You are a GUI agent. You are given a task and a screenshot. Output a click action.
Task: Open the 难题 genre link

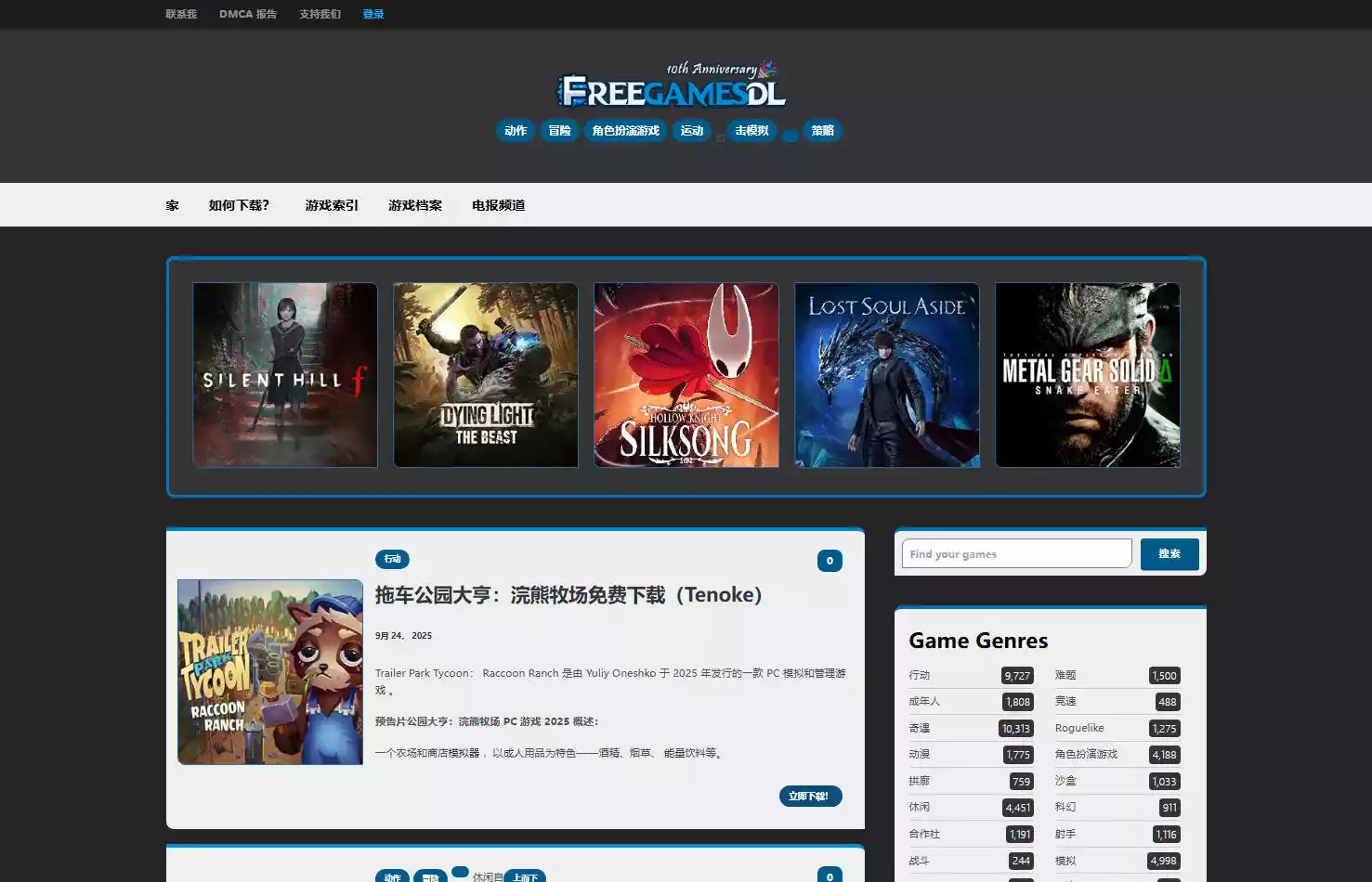click(x=1065, y=676)
